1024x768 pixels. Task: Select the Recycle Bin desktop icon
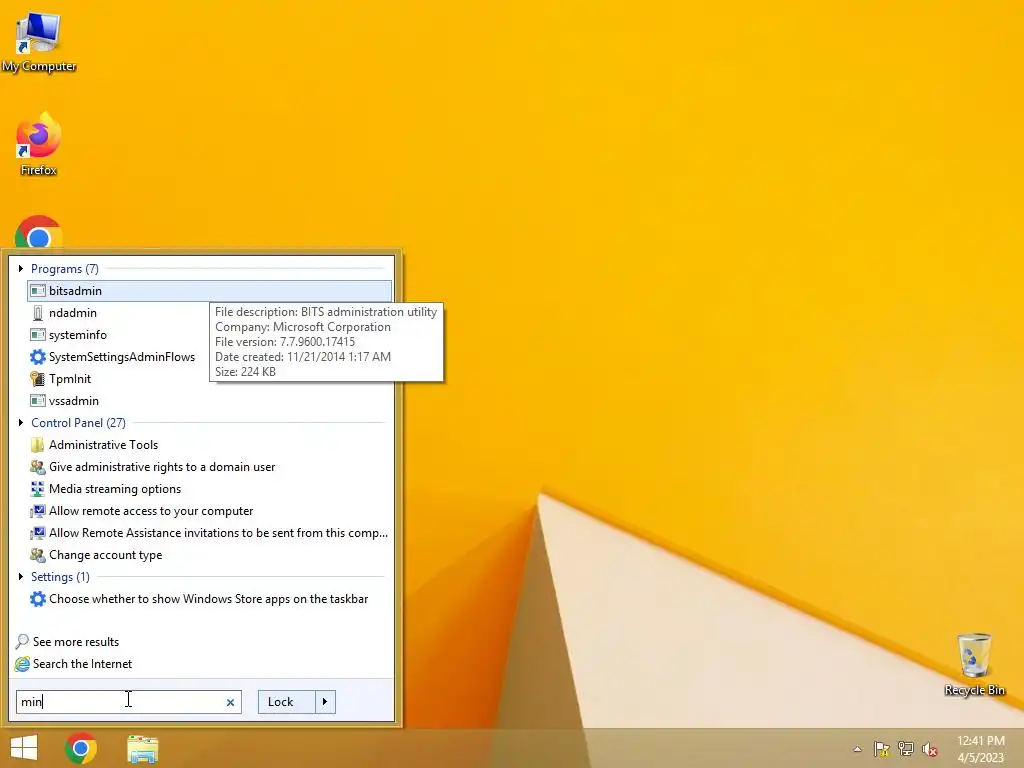(974, 664)
